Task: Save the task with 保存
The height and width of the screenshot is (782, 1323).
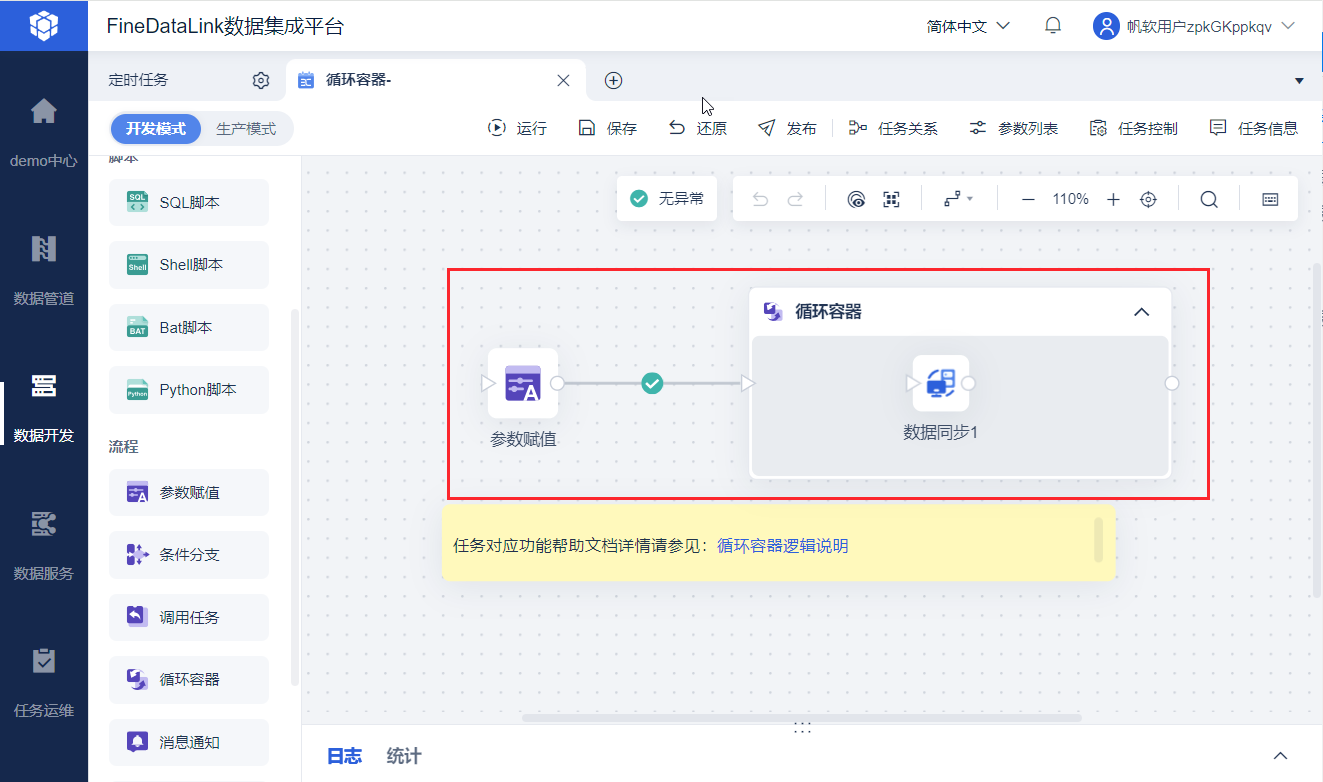Action: pyautogui.click(x=607, y=128)
